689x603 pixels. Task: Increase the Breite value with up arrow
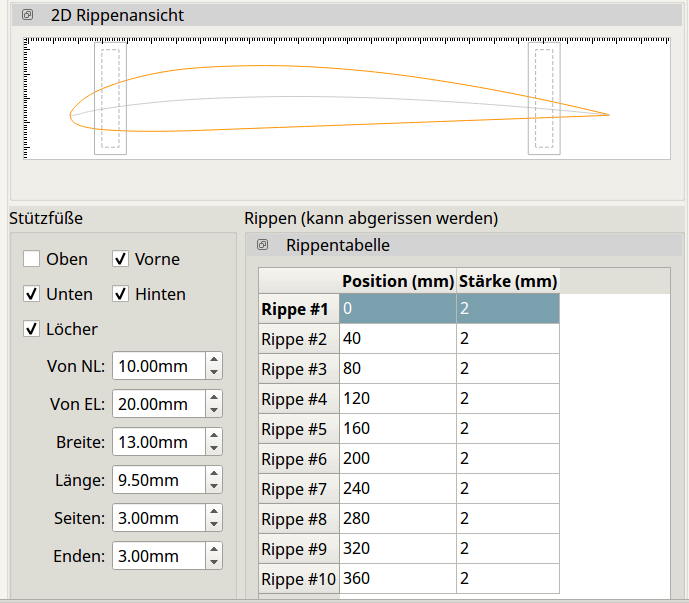[x=213, y=436]
